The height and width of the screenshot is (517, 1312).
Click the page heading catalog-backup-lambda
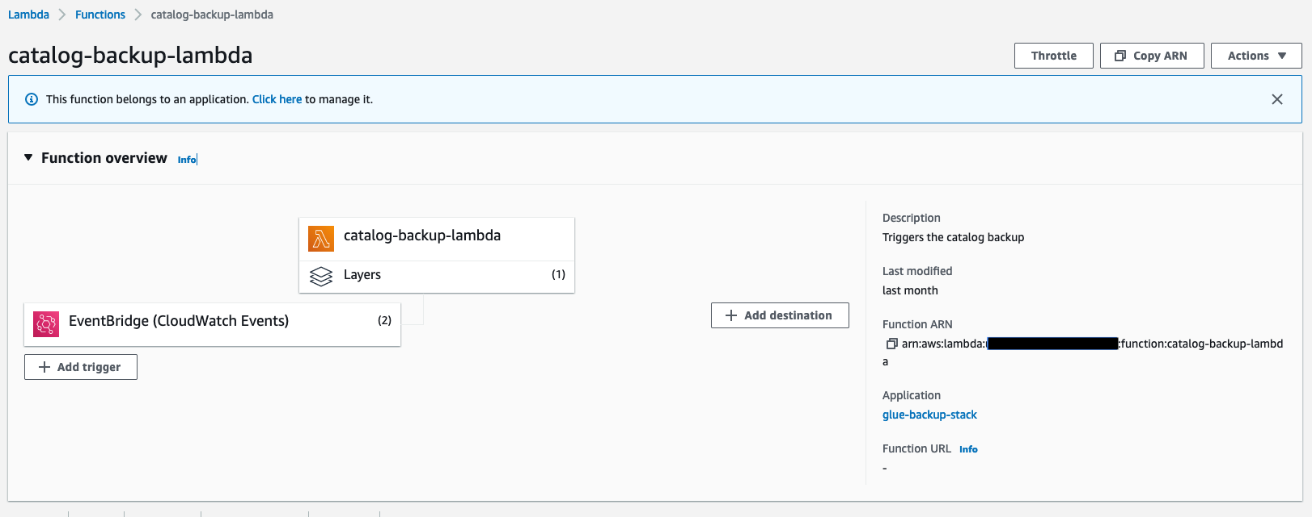pyautogui.click(x=130, y=56)
